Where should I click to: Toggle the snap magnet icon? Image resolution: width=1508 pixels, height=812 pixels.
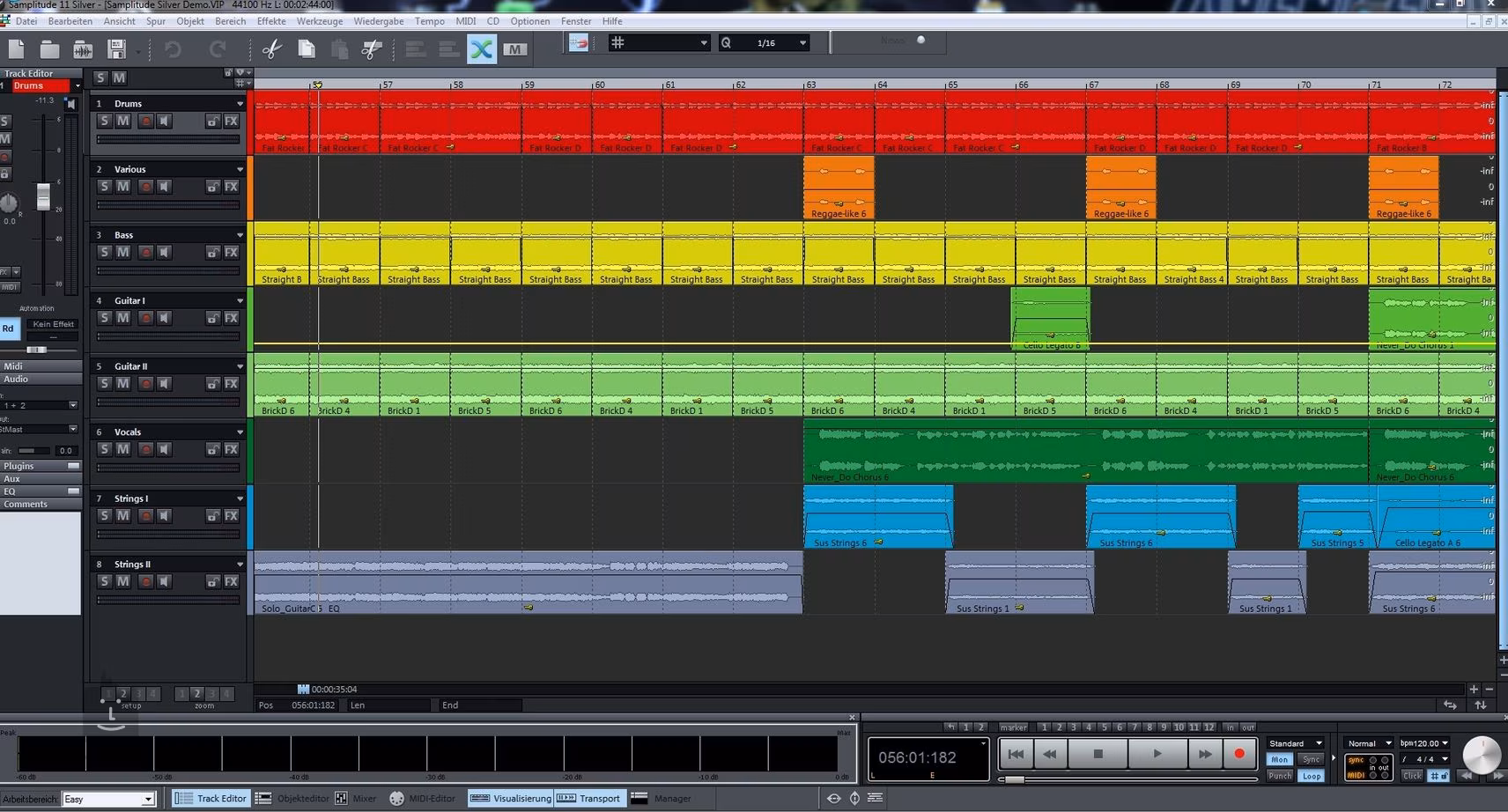[579, 42]
